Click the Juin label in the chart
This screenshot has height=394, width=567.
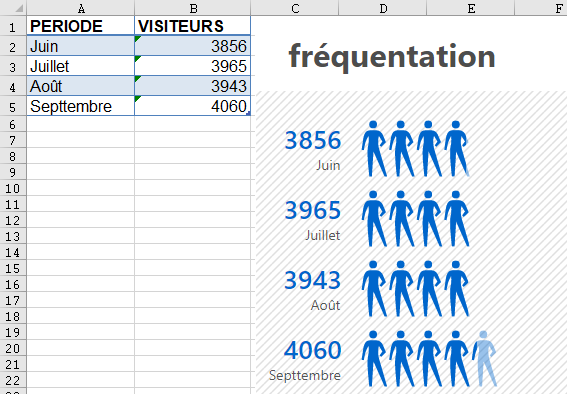[328, 166]
